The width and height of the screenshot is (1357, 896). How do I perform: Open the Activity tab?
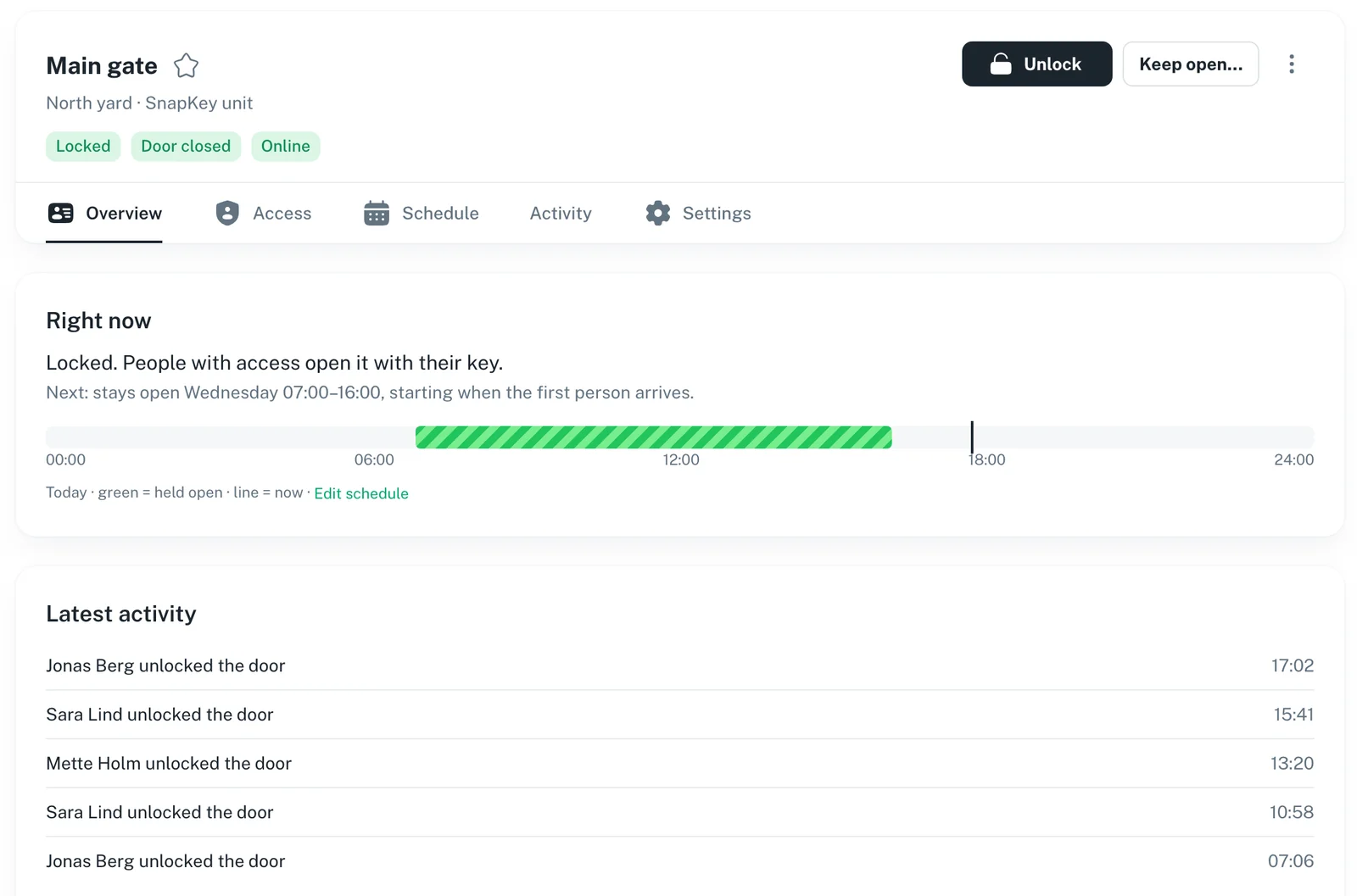click(x=561, y=214)
